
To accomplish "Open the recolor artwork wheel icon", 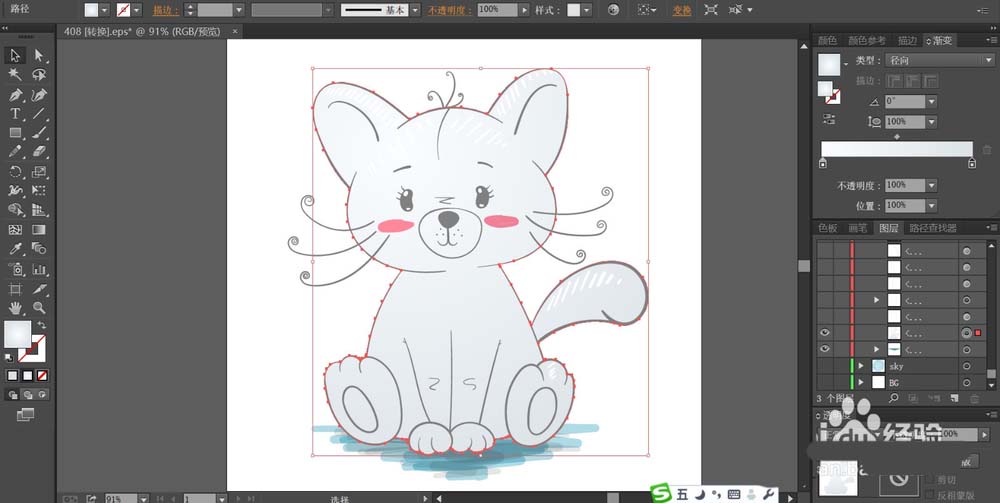I will (x=613, y=10).
